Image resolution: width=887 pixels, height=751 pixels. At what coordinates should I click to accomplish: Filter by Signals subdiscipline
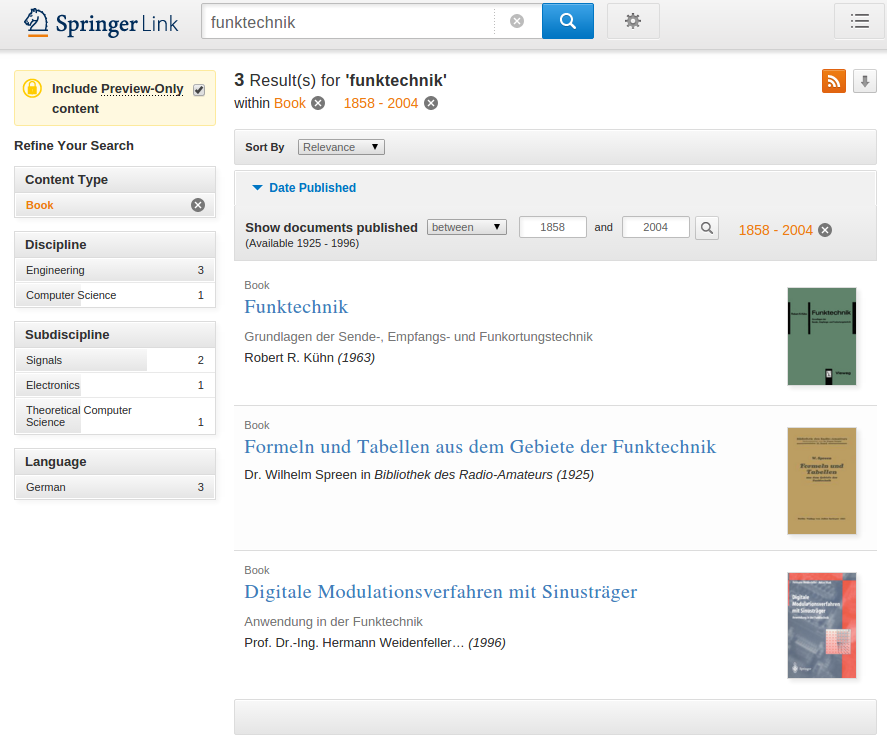point(115,360)
